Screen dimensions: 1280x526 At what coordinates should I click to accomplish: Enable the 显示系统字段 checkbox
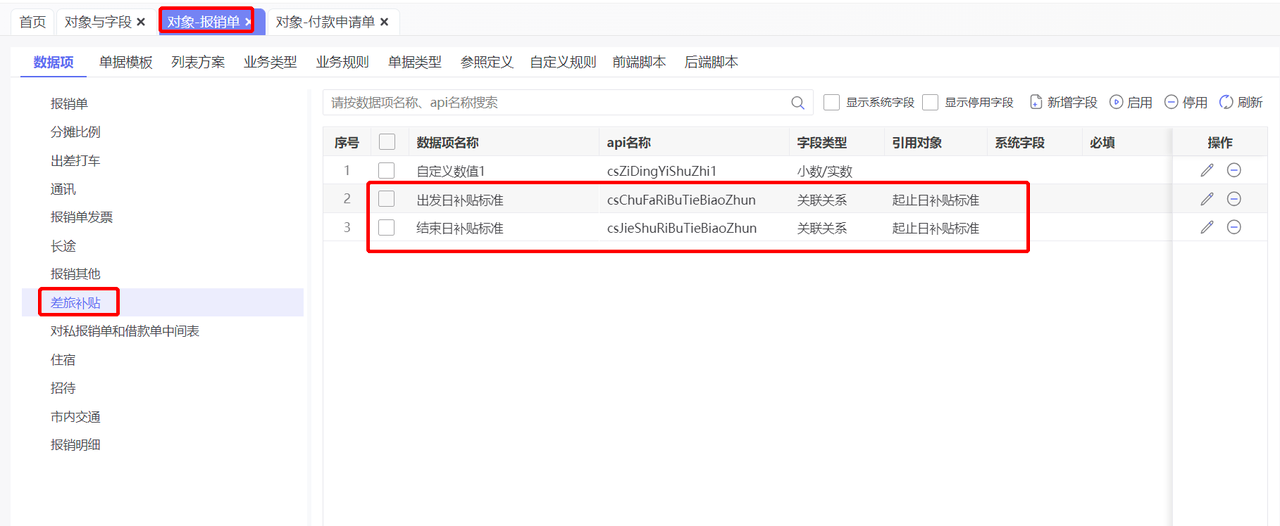click(x=831, y=103)
